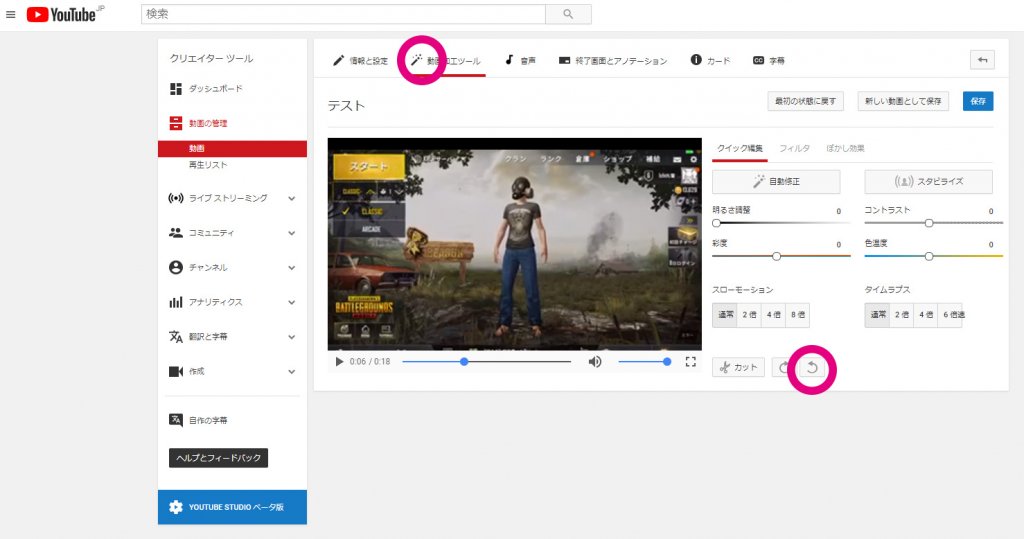Expand ライブストリーミング chevron
Image resolution: width=1024 pixels, height=539 pixels.
pos(292,199)
